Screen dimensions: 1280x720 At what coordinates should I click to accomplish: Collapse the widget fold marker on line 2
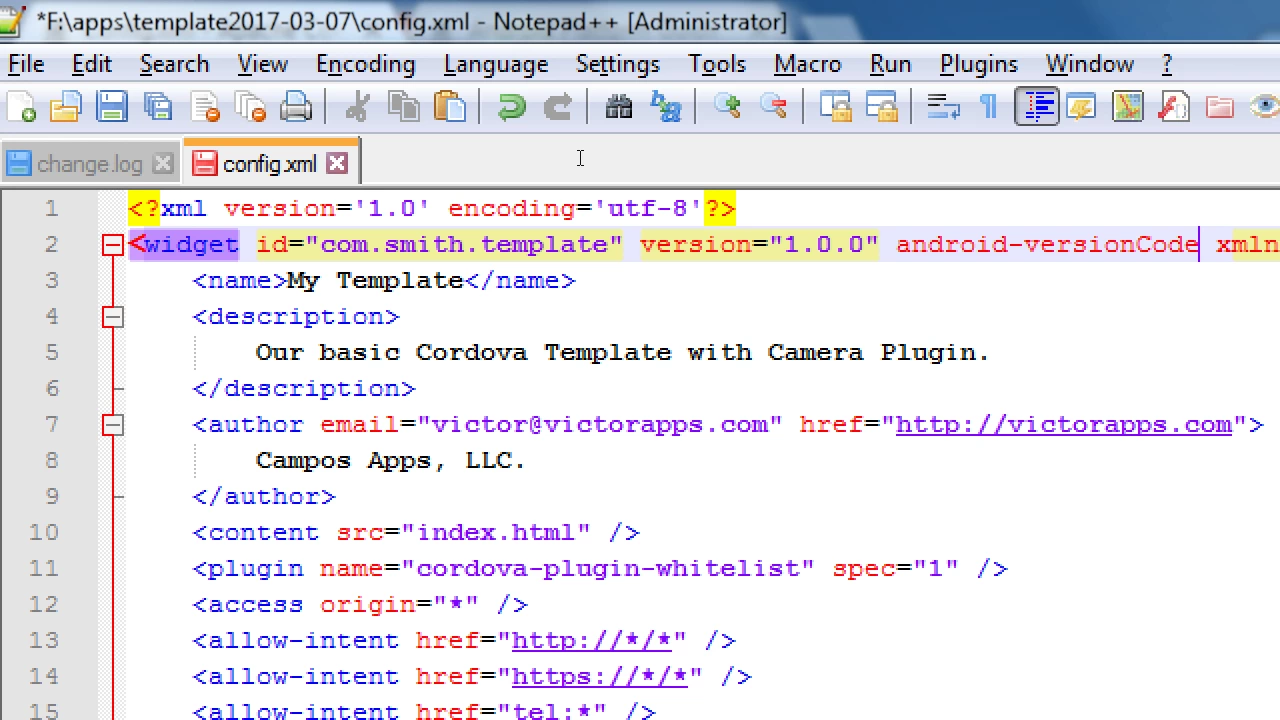coord(113,245)
